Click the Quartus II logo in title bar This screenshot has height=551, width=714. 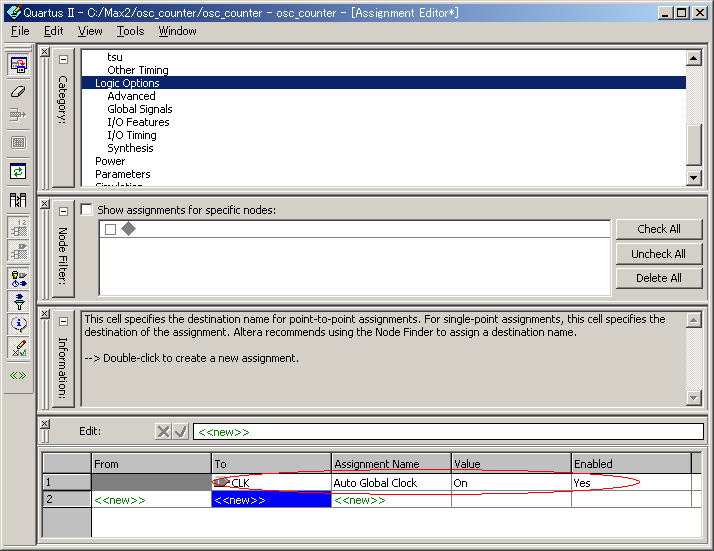click(14, 12)
